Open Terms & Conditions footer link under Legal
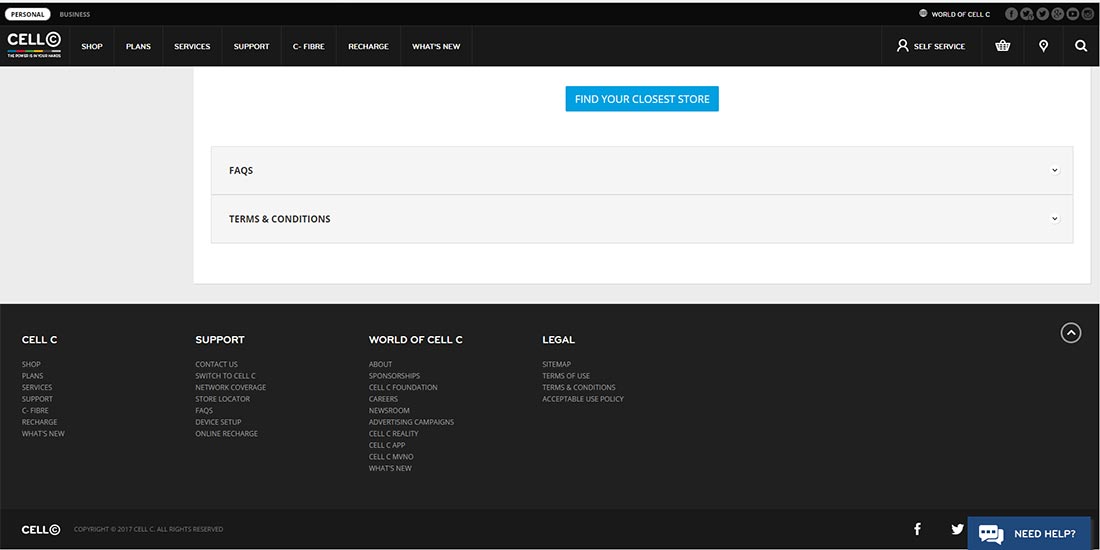 click(x=579, y=387)
